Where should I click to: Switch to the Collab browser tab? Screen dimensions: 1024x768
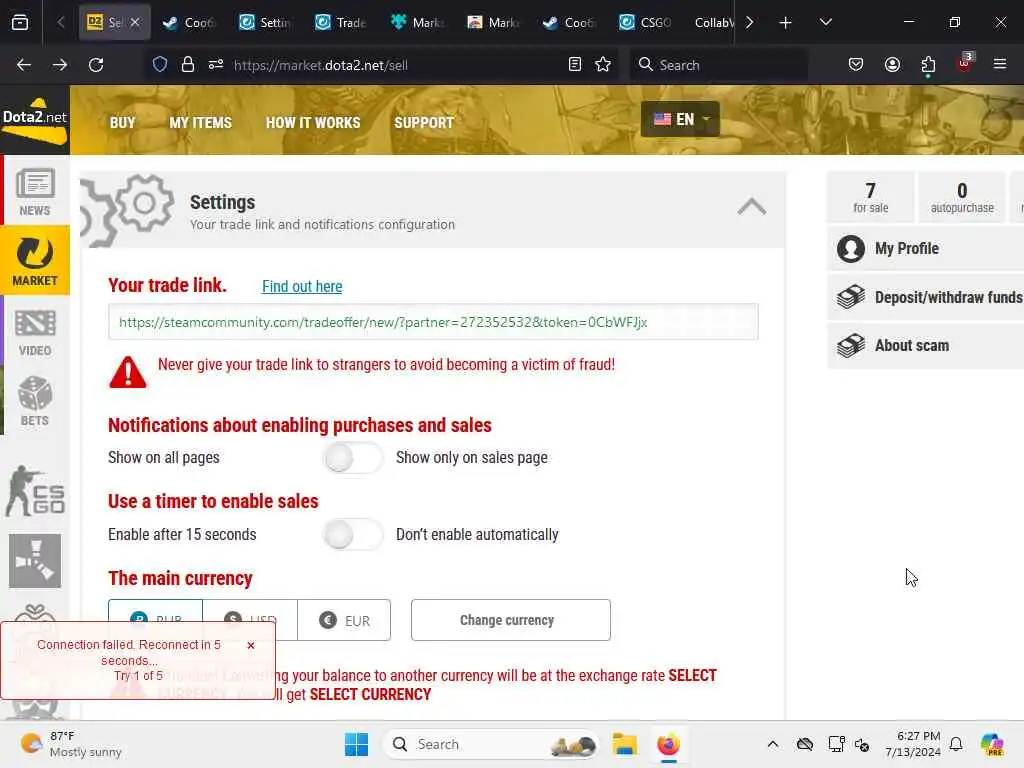point(713,22)
